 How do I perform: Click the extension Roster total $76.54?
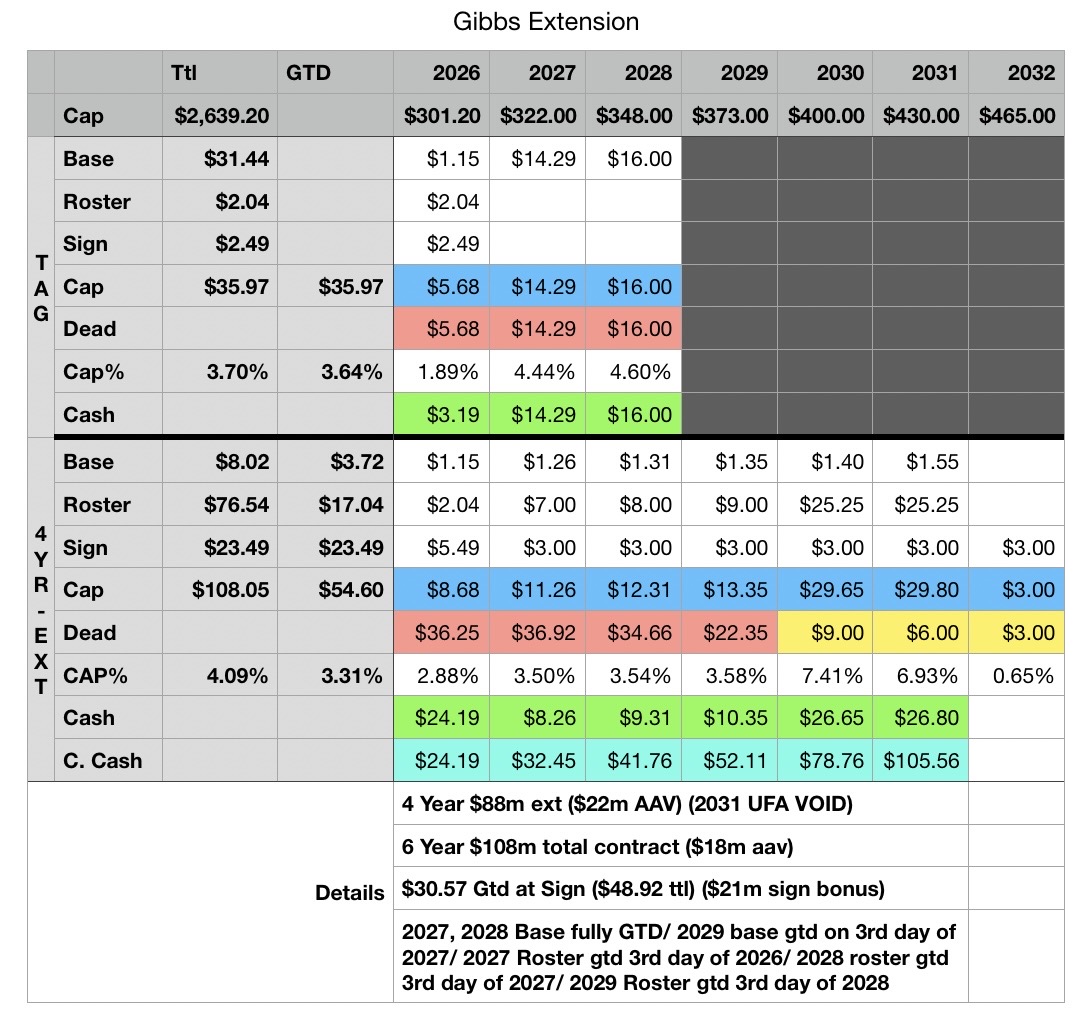click(220, 505)
